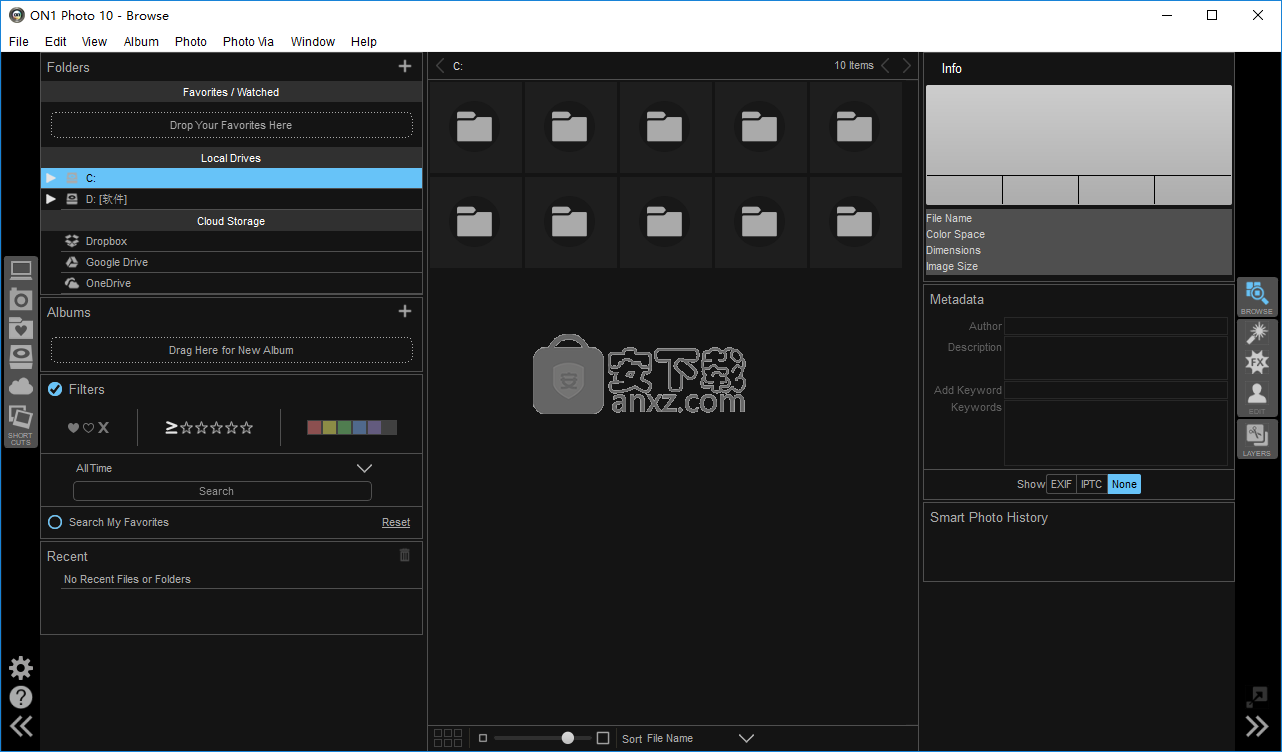This screenshot has width=1282, height=752.
Task: Select the first folder thumbnail
Action: click(475, 127)
